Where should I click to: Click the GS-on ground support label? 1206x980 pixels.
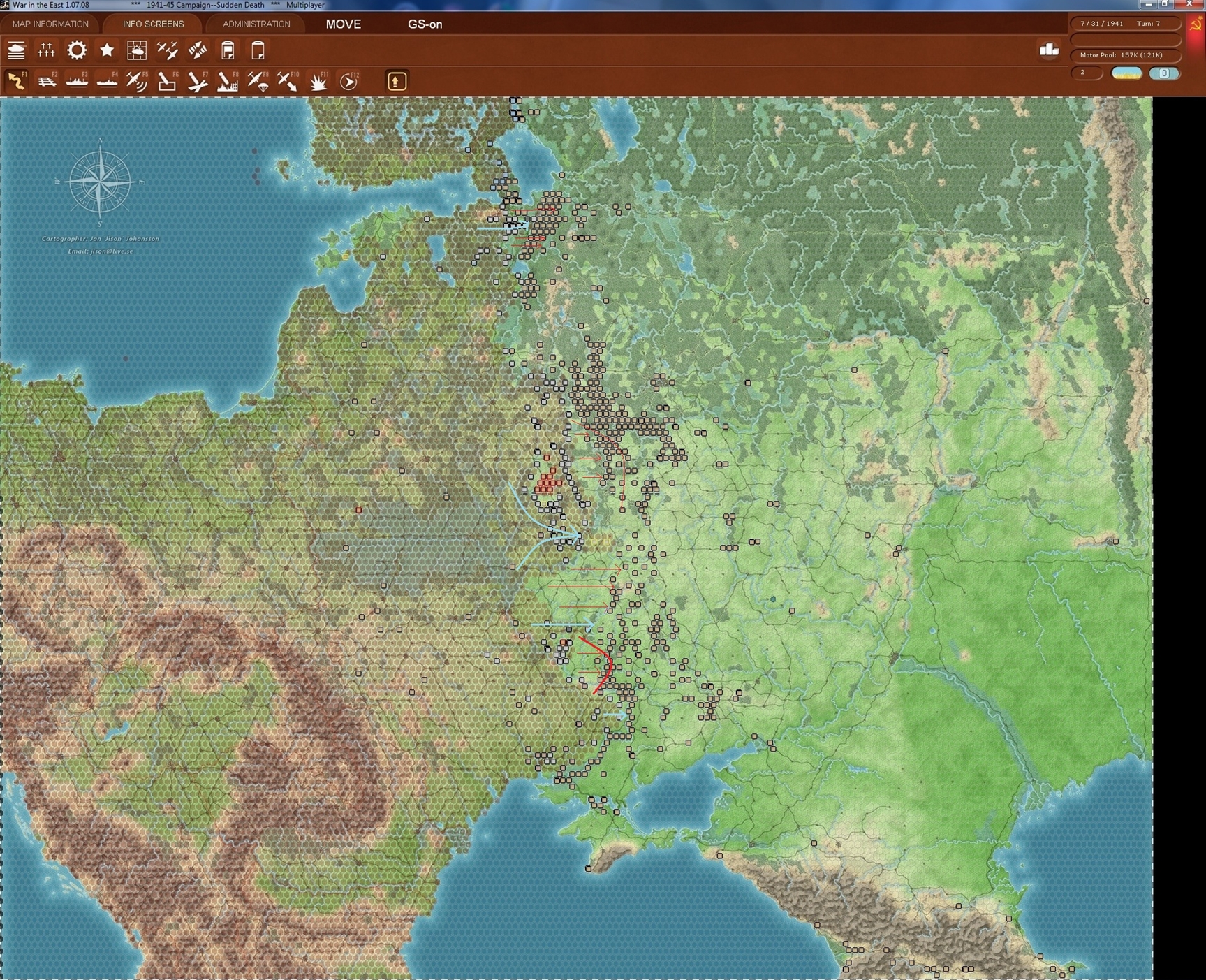[425, 24]
